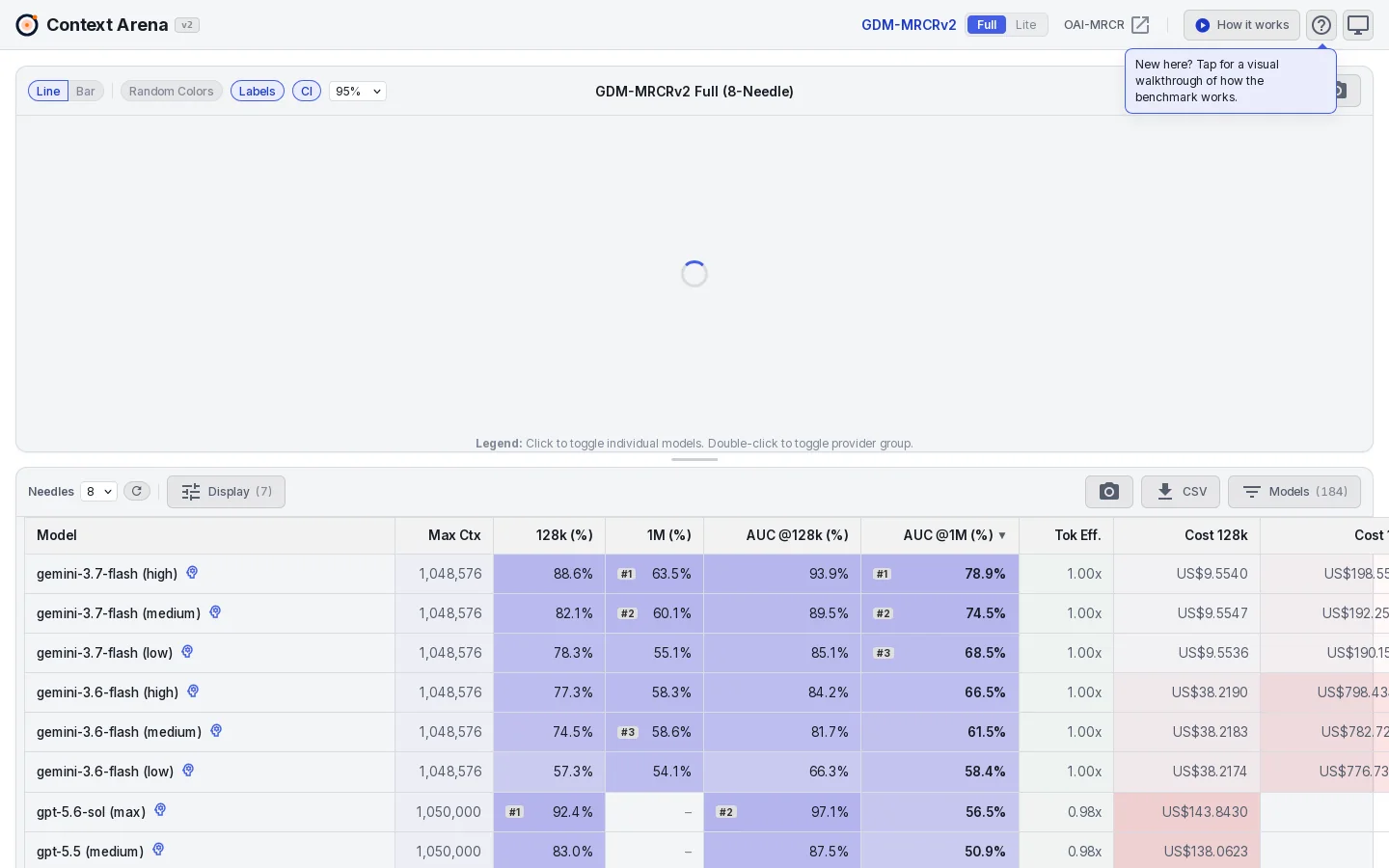Download the table as CSV
1389x868 pixels.
[x=1181, y=492]
